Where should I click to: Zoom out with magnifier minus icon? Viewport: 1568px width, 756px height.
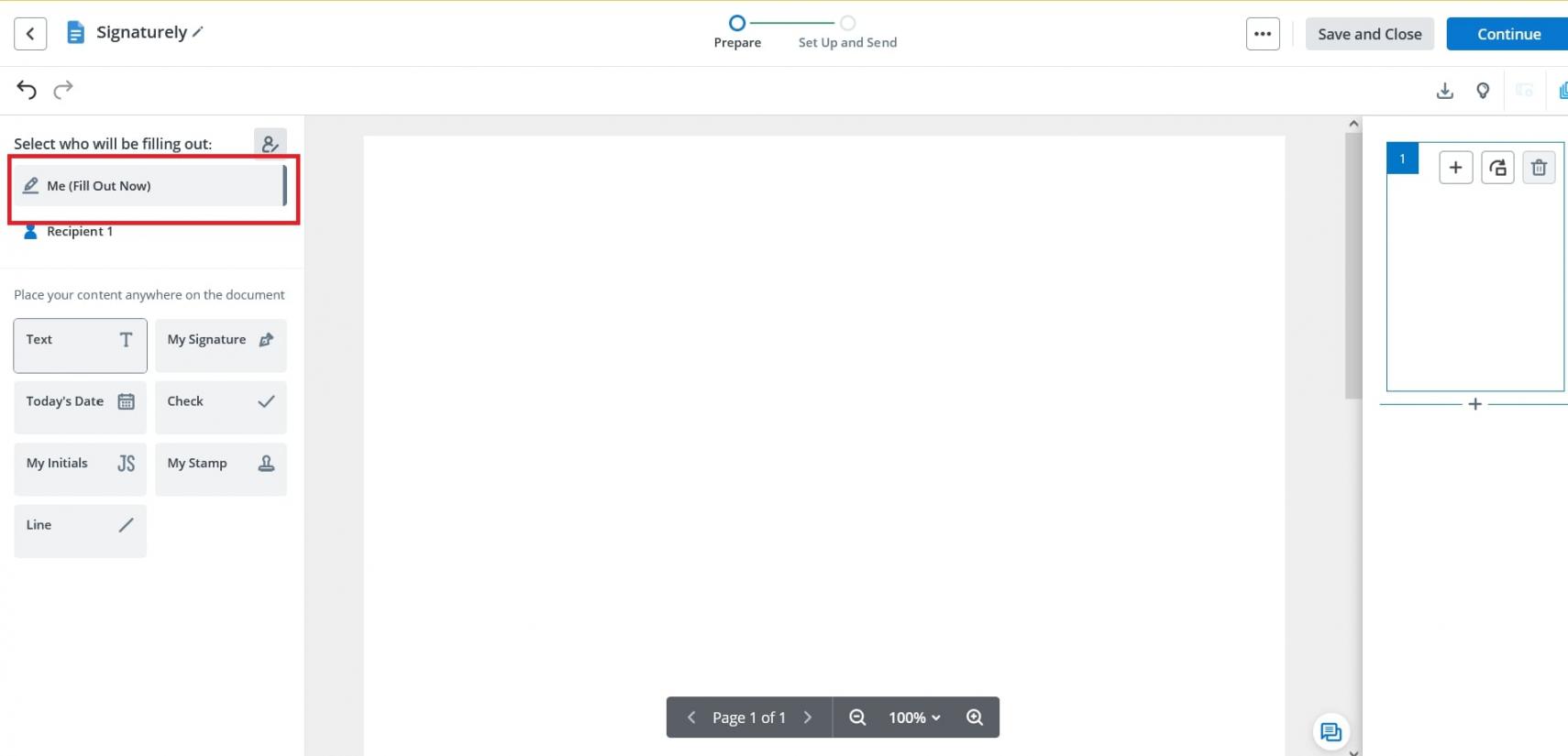(x=857, y=718)
